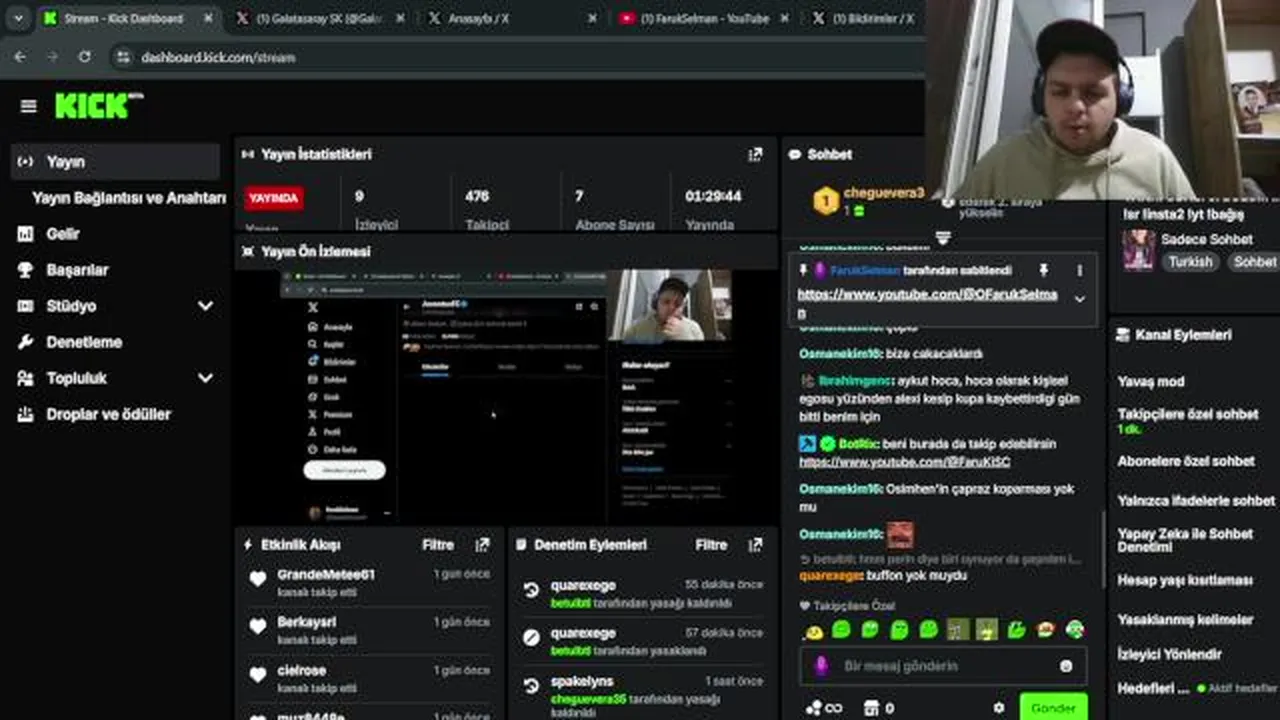Click the unban icon of the 55 dakika önce entry
The image size is (1280, 720).
pyautogui.click(x=531, y=590)
